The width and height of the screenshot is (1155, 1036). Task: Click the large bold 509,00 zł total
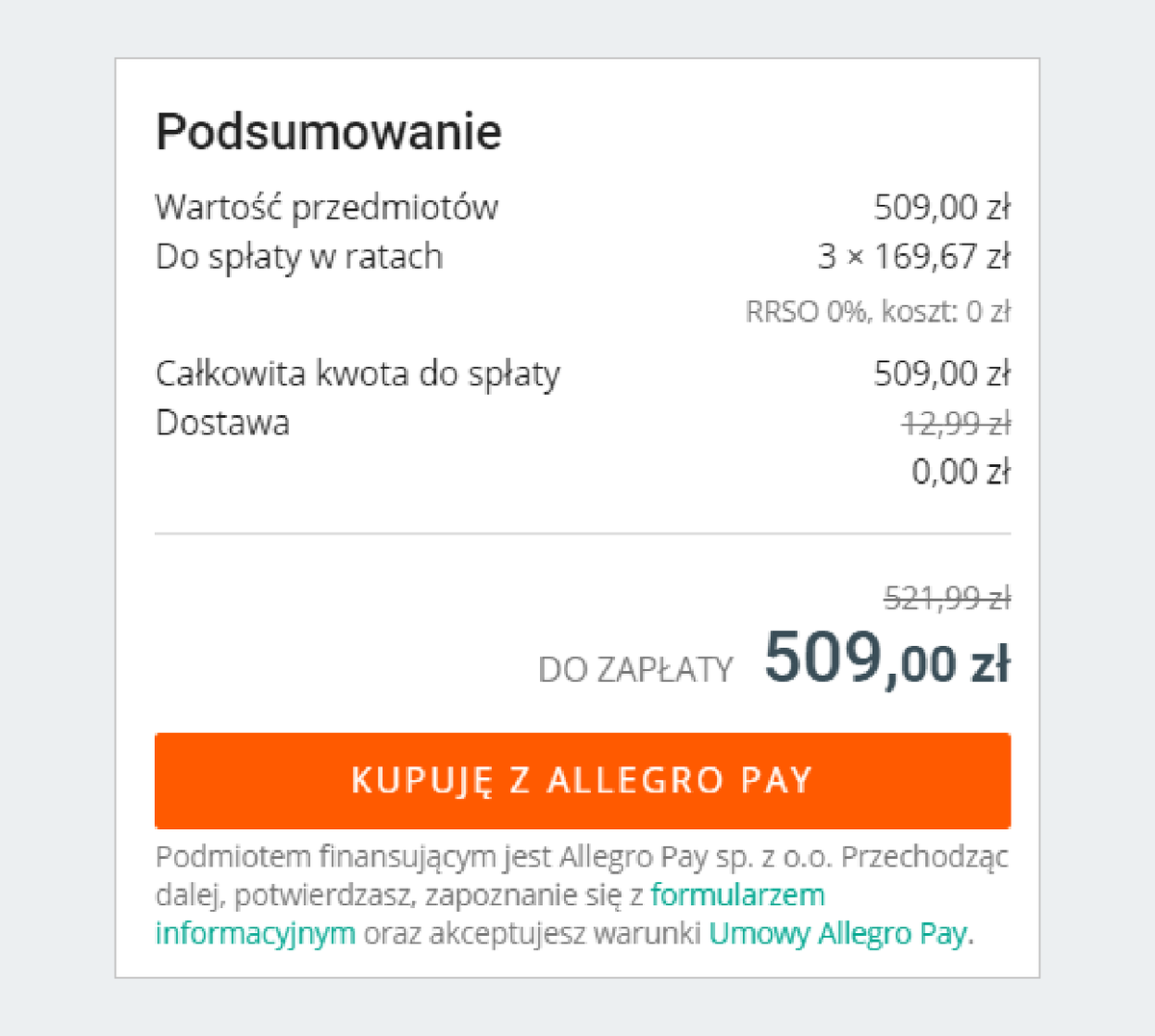[886, 660]
